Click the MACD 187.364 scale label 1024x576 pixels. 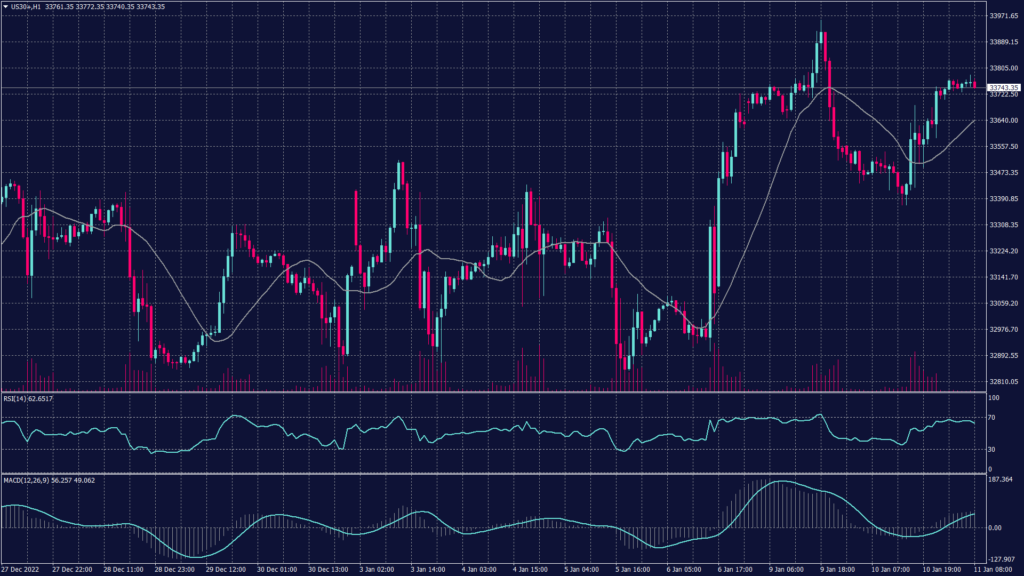1000,480
